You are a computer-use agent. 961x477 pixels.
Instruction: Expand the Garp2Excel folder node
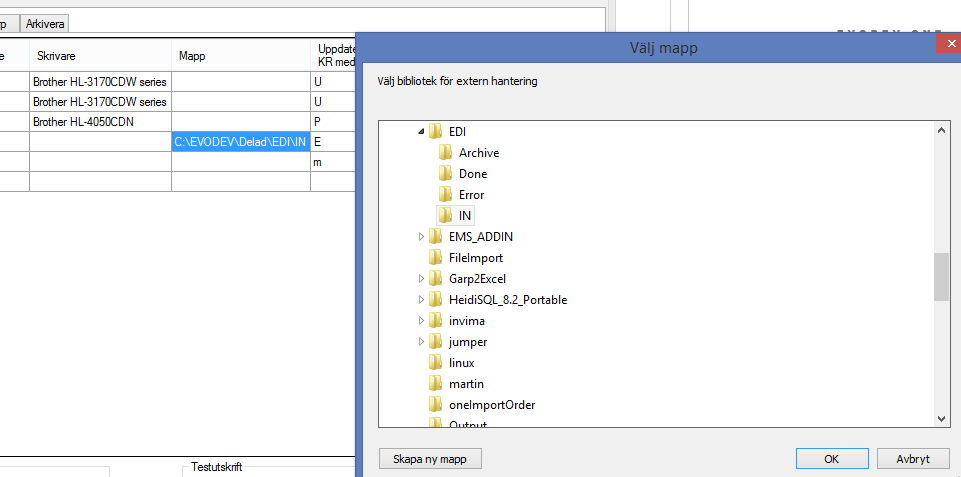421,278
